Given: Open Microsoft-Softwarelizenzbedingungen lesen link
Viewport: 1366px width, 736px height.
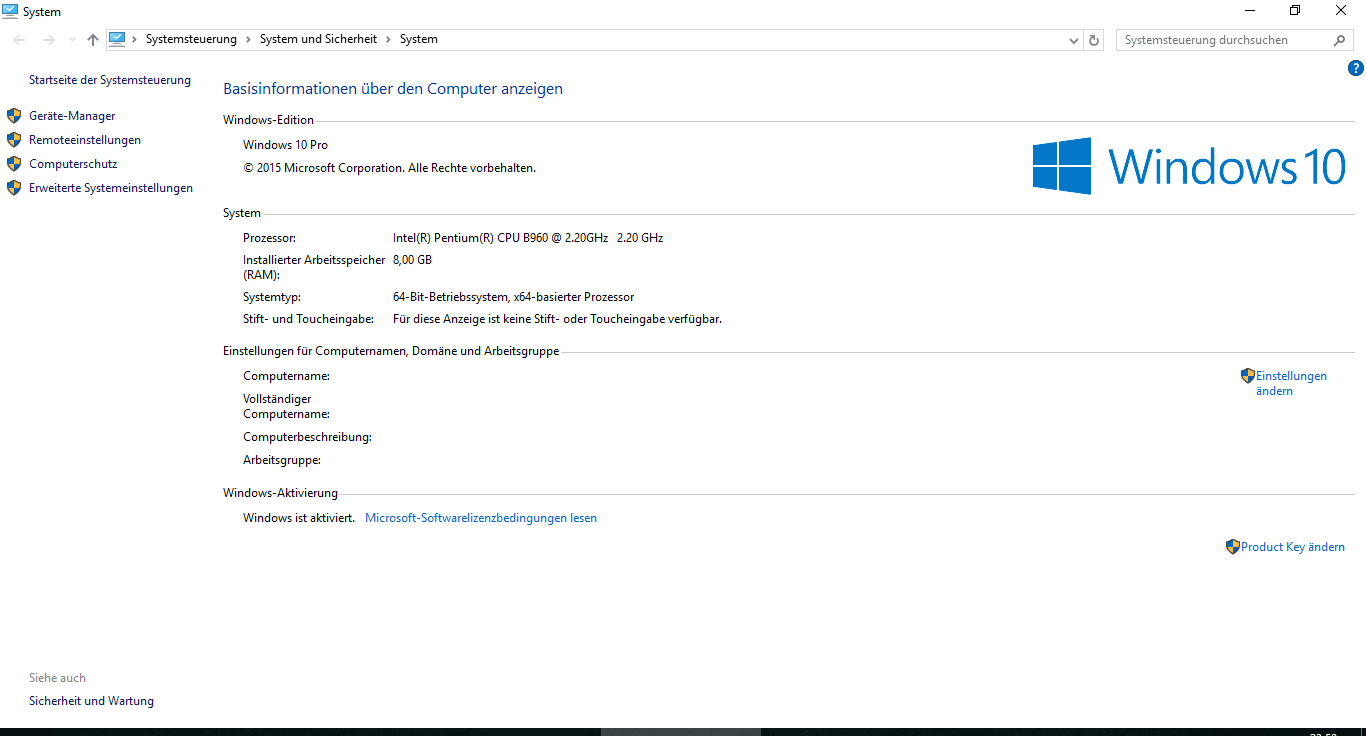Looking at the screenshot, I should click(x=481, y=518).
